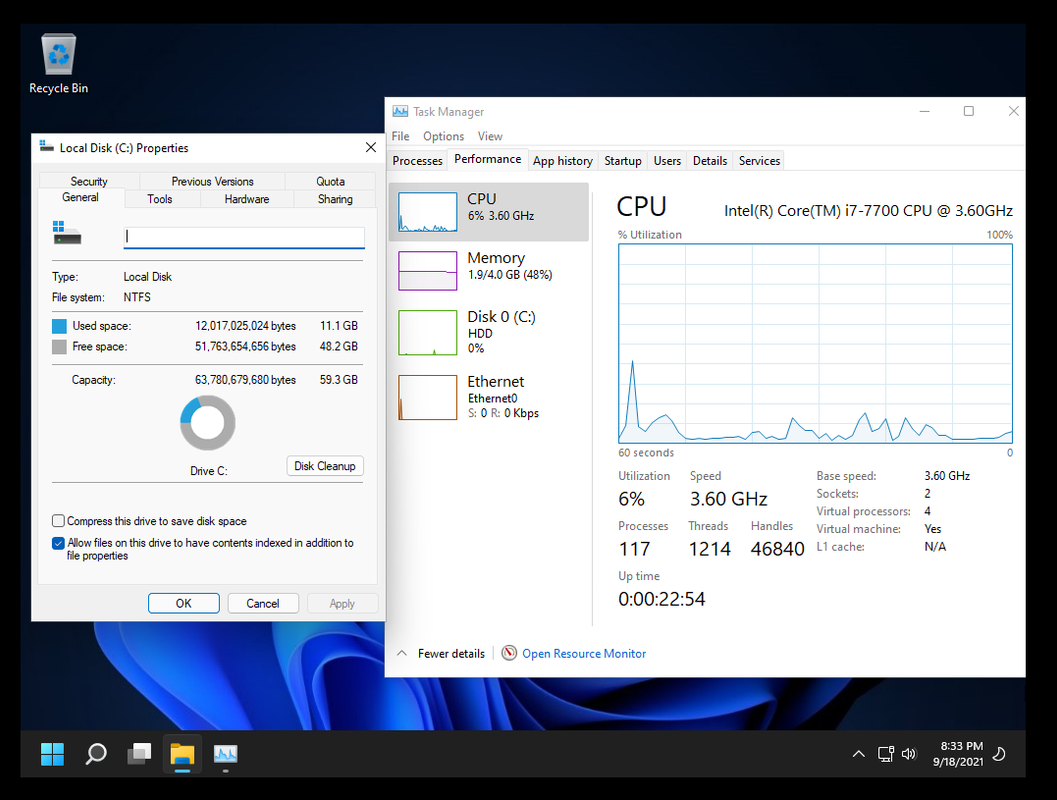
Task: Click the moon focus icon in tray
Action: (x=1000, y=753)
